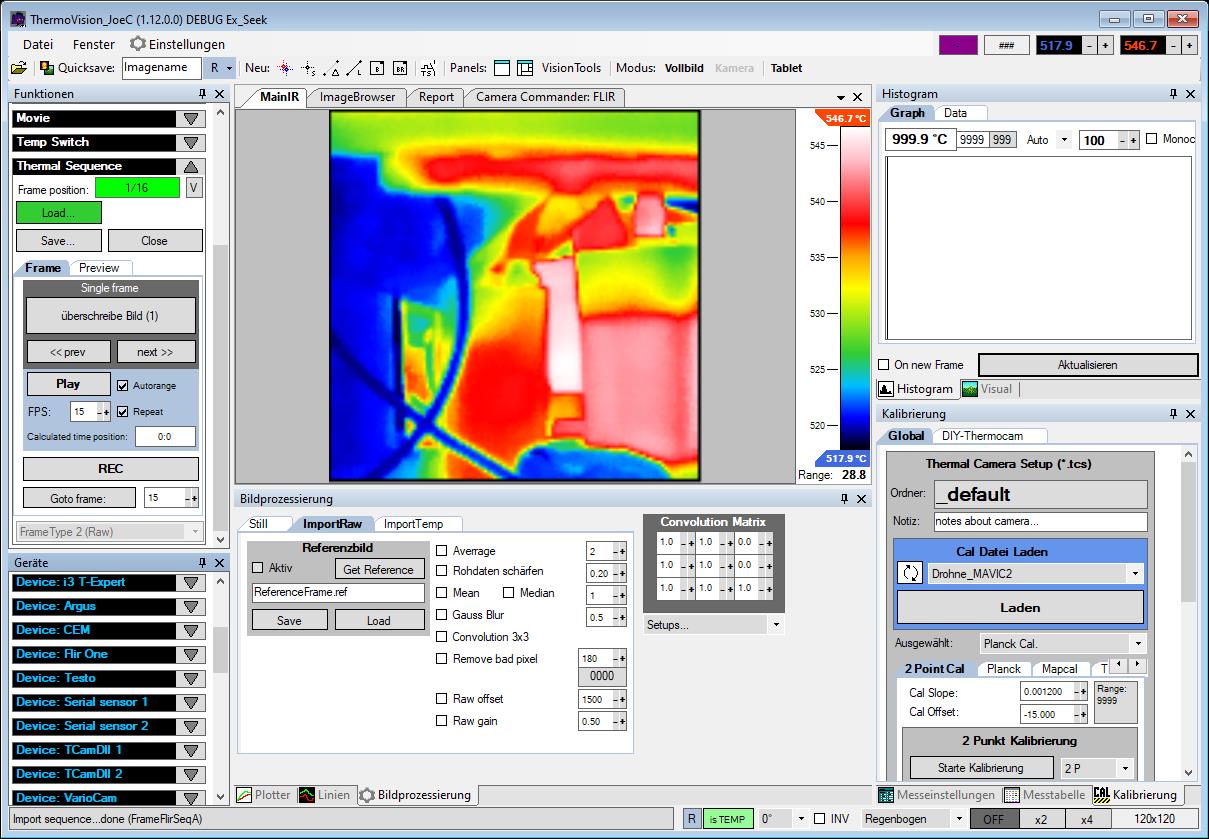Click the split panel layout icon

click(526, 68)
